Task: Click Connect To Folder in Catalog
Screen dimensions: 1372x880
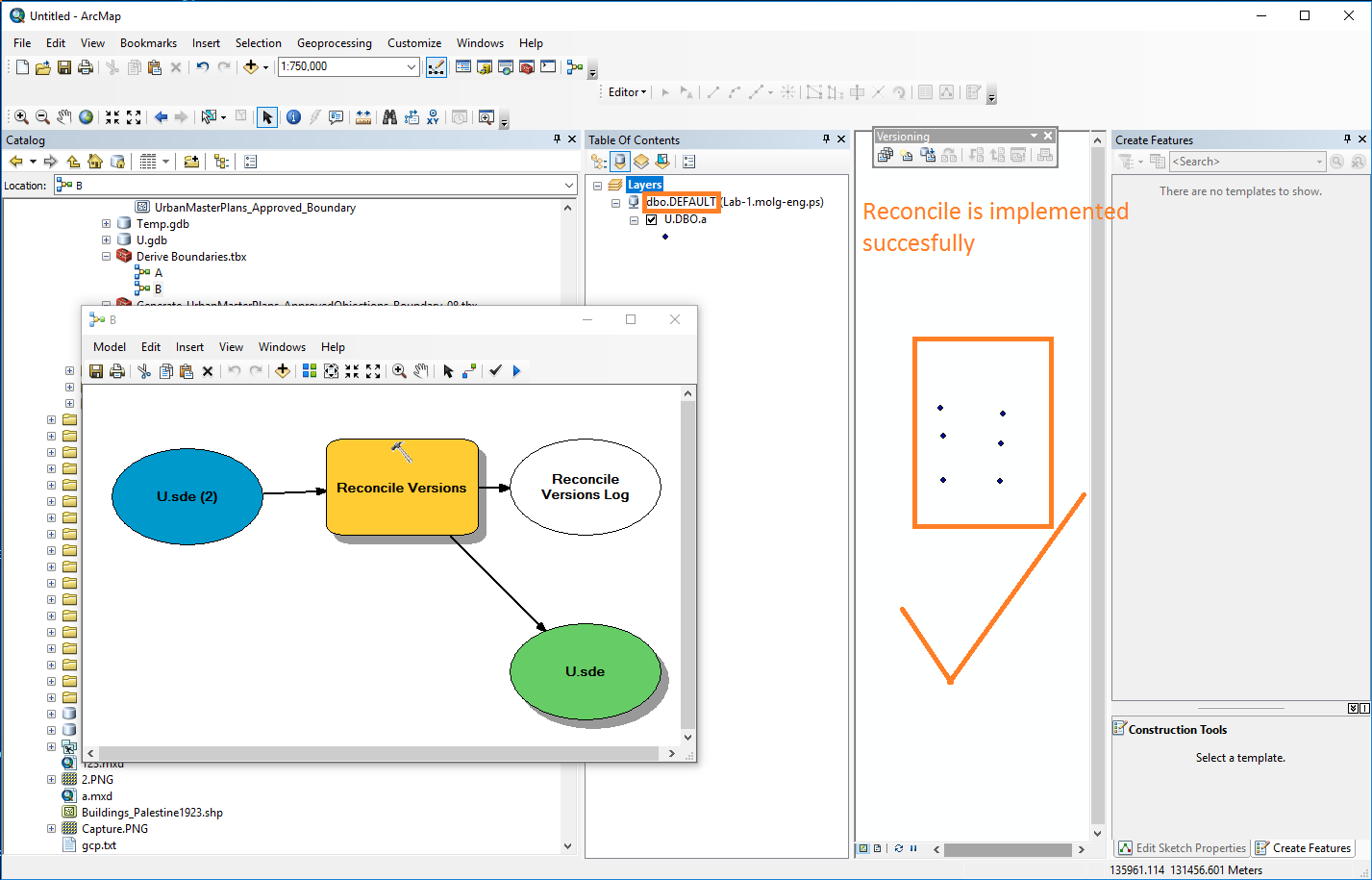Action: click(x=191, y=162)
